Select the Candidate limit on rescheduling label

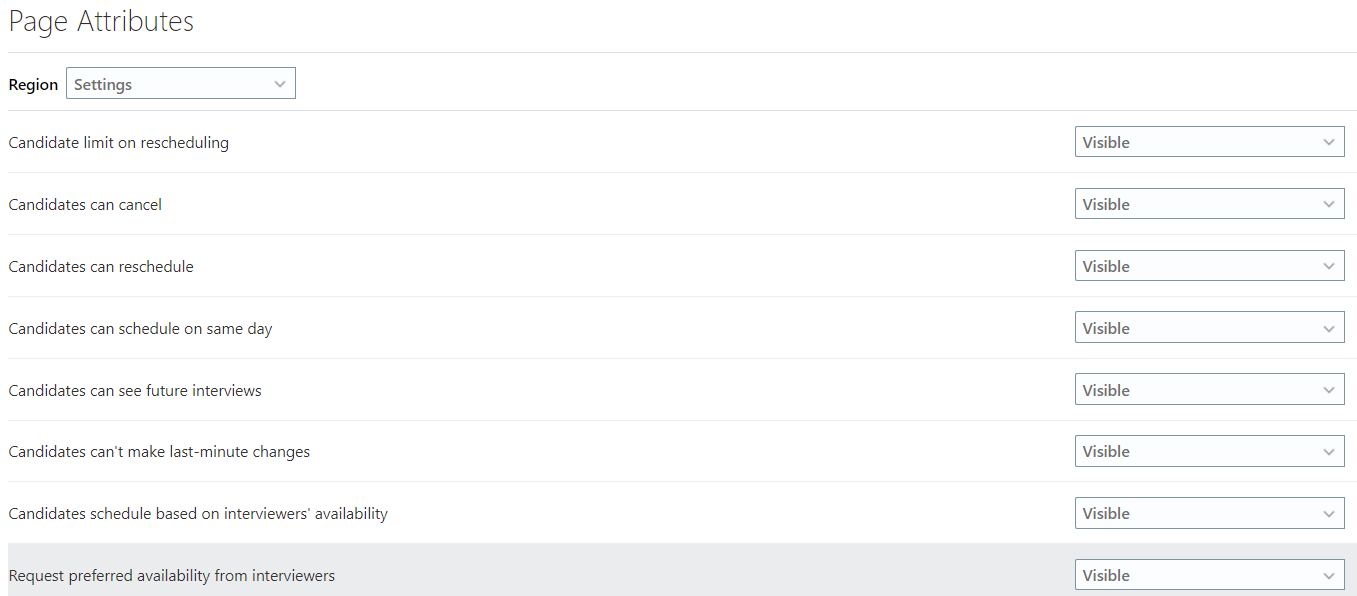point(119,143)
